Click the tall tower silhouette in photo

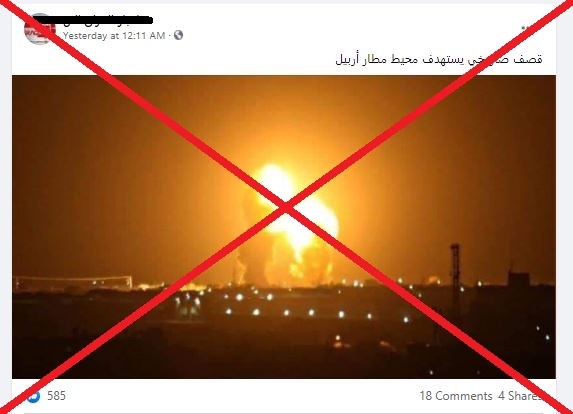pos(455,280)
